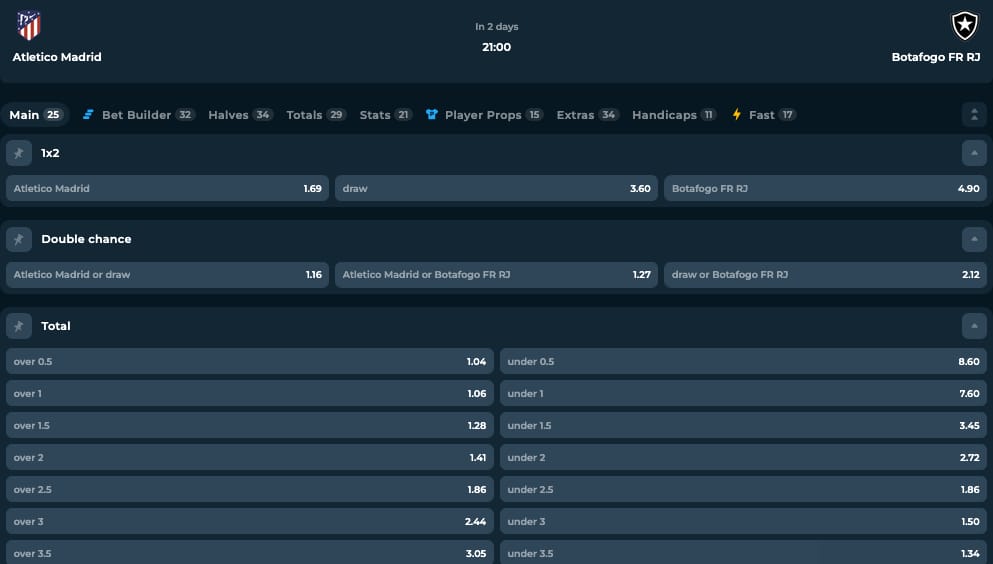This screenshot has width=993, height=564.
Task: Go to the Extras tab
Action: (587, 115)
